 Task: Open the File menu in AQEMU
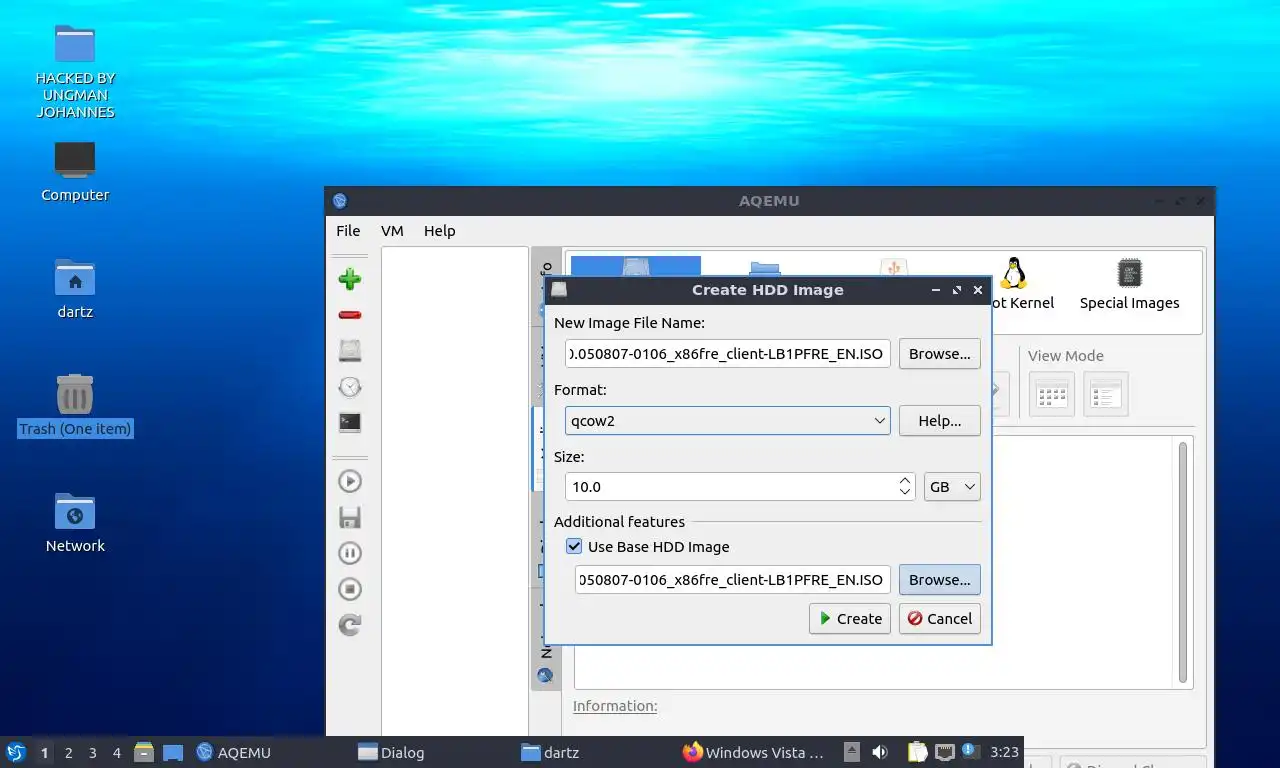[348, 230]
